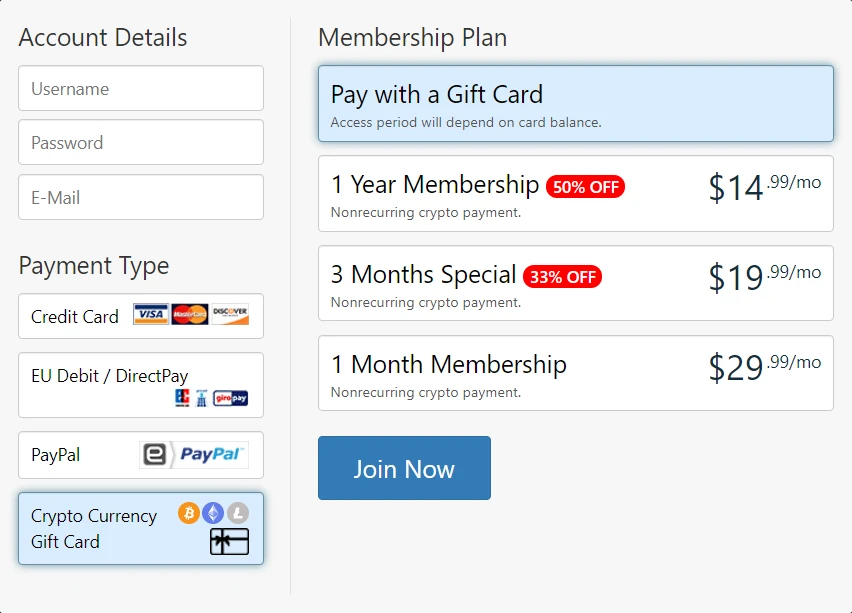Click the giropay logo
Image resolution: width=852 pixels, height=613 pixels.
(231, 398)
